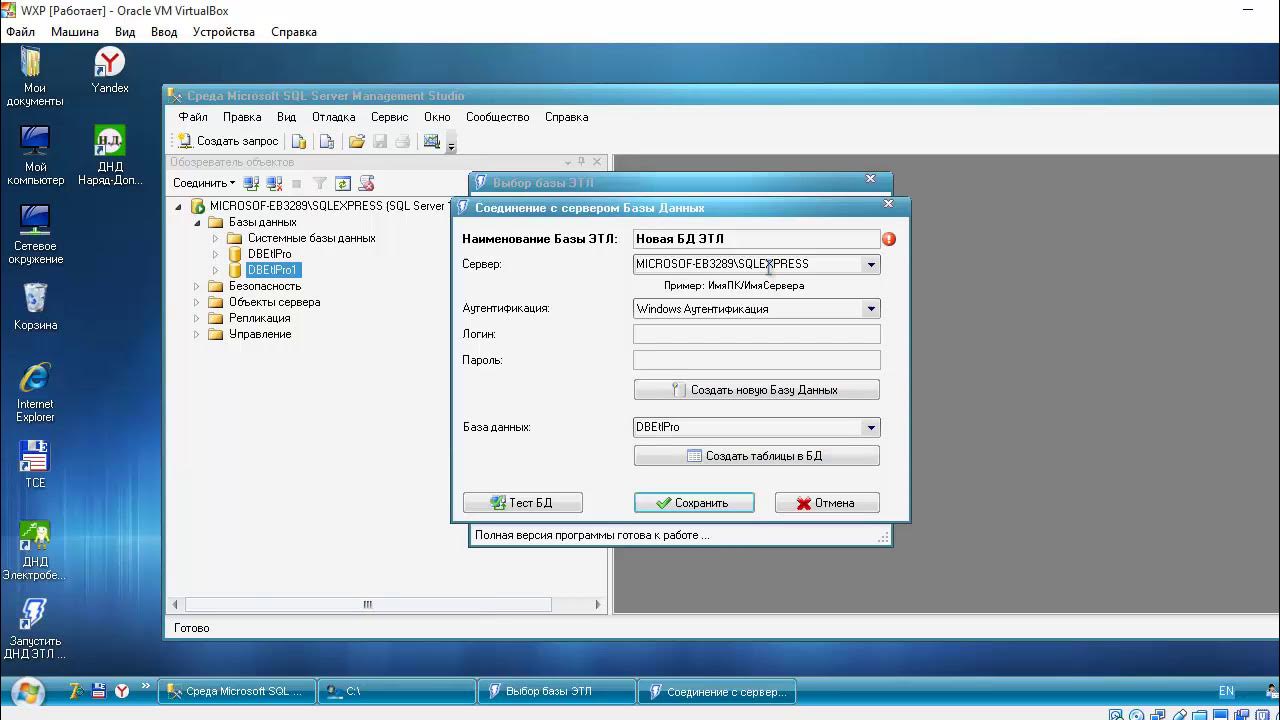Viewport: 1280px width, 720px height.
Task: Click the Пароль input field
Action: coord(756,360)
